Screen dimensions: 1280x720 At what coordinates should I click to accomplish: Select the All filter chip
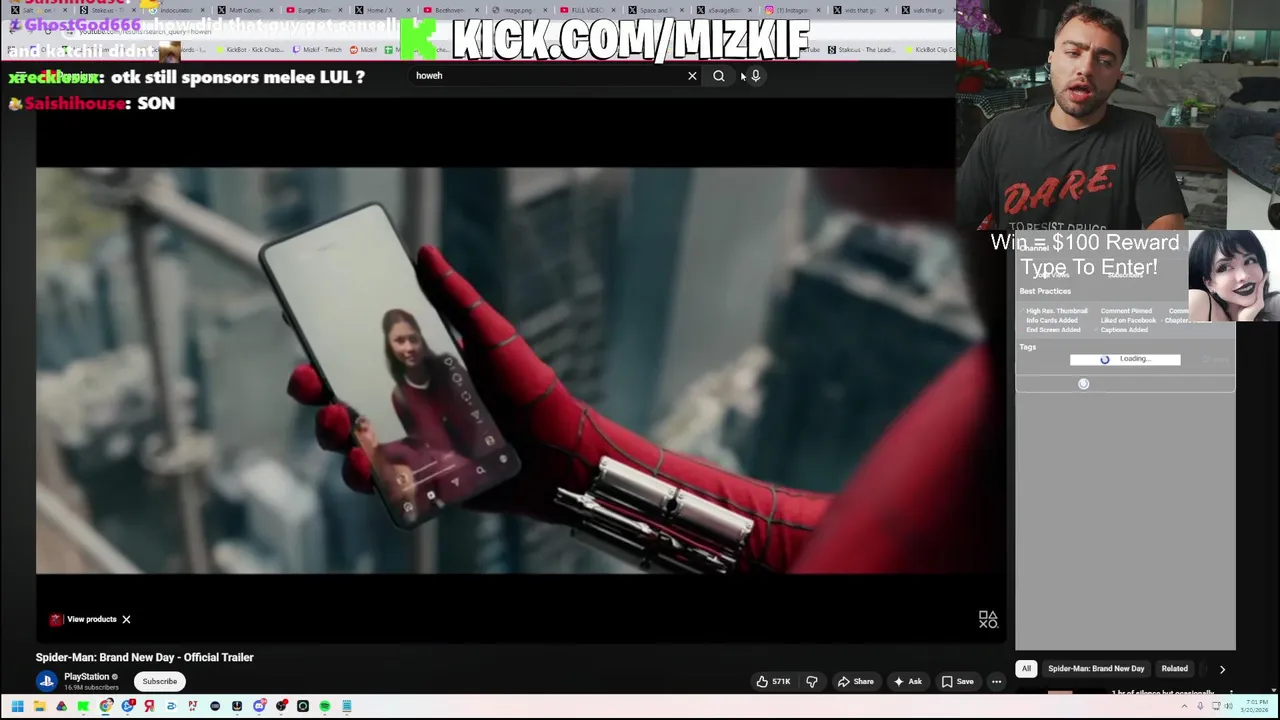[1026, 669]
